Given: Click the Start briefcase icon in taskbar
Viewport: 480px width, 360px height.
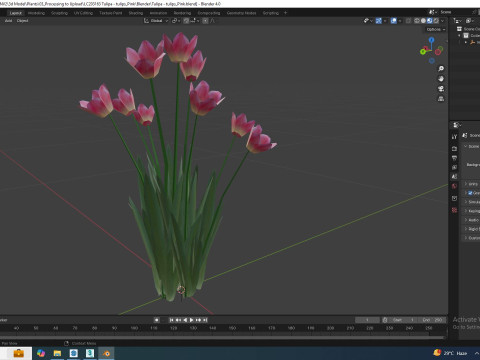Looking at the screenshot, I should 18,353.
